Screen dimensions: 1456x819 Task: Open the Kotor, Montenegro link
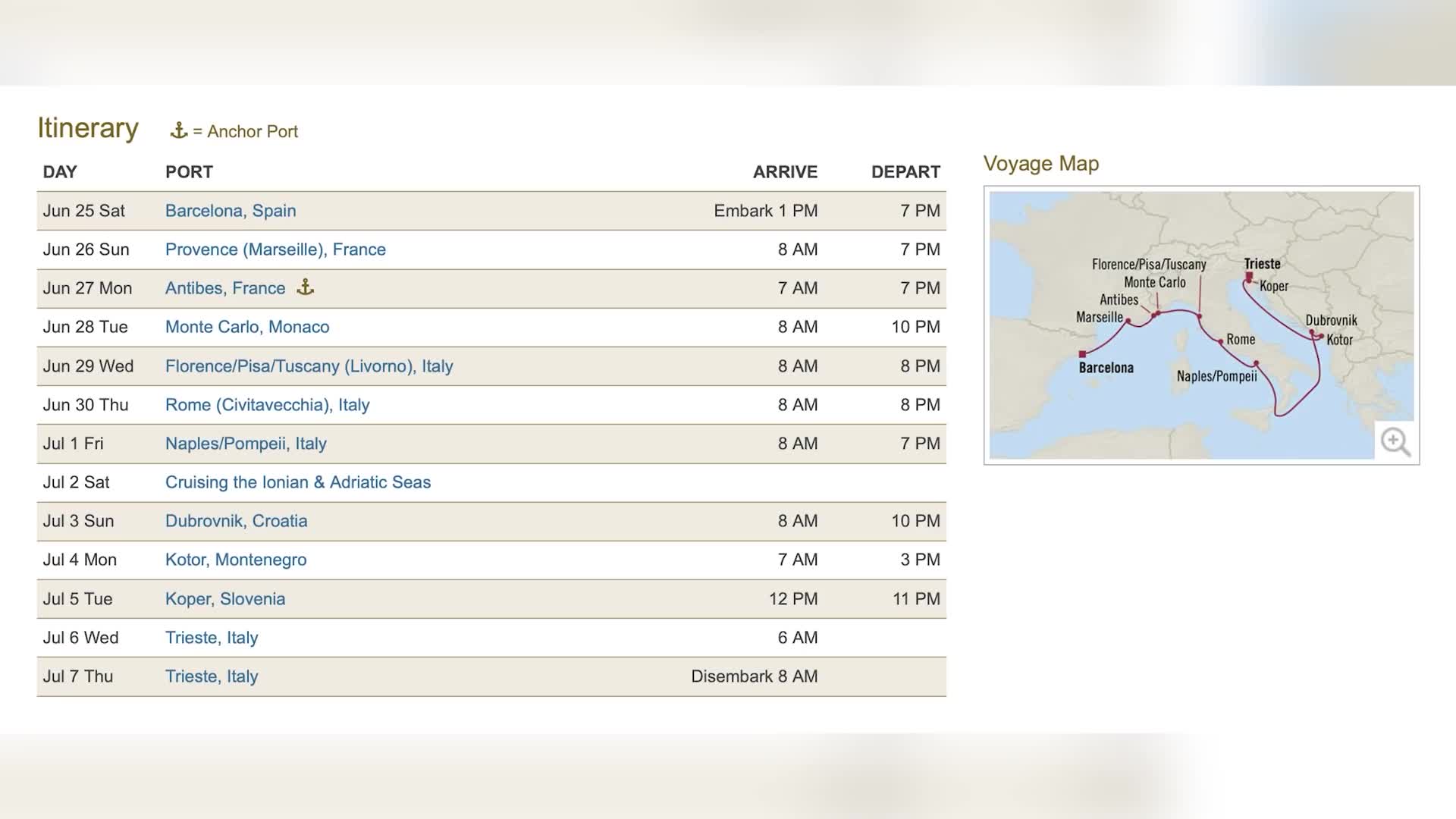tap(236, 560)
